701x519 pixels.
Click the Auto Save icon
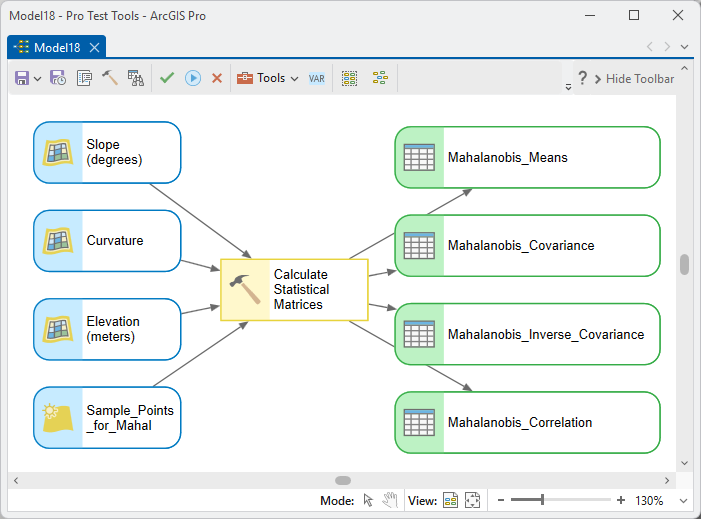(x=58, y=78)
